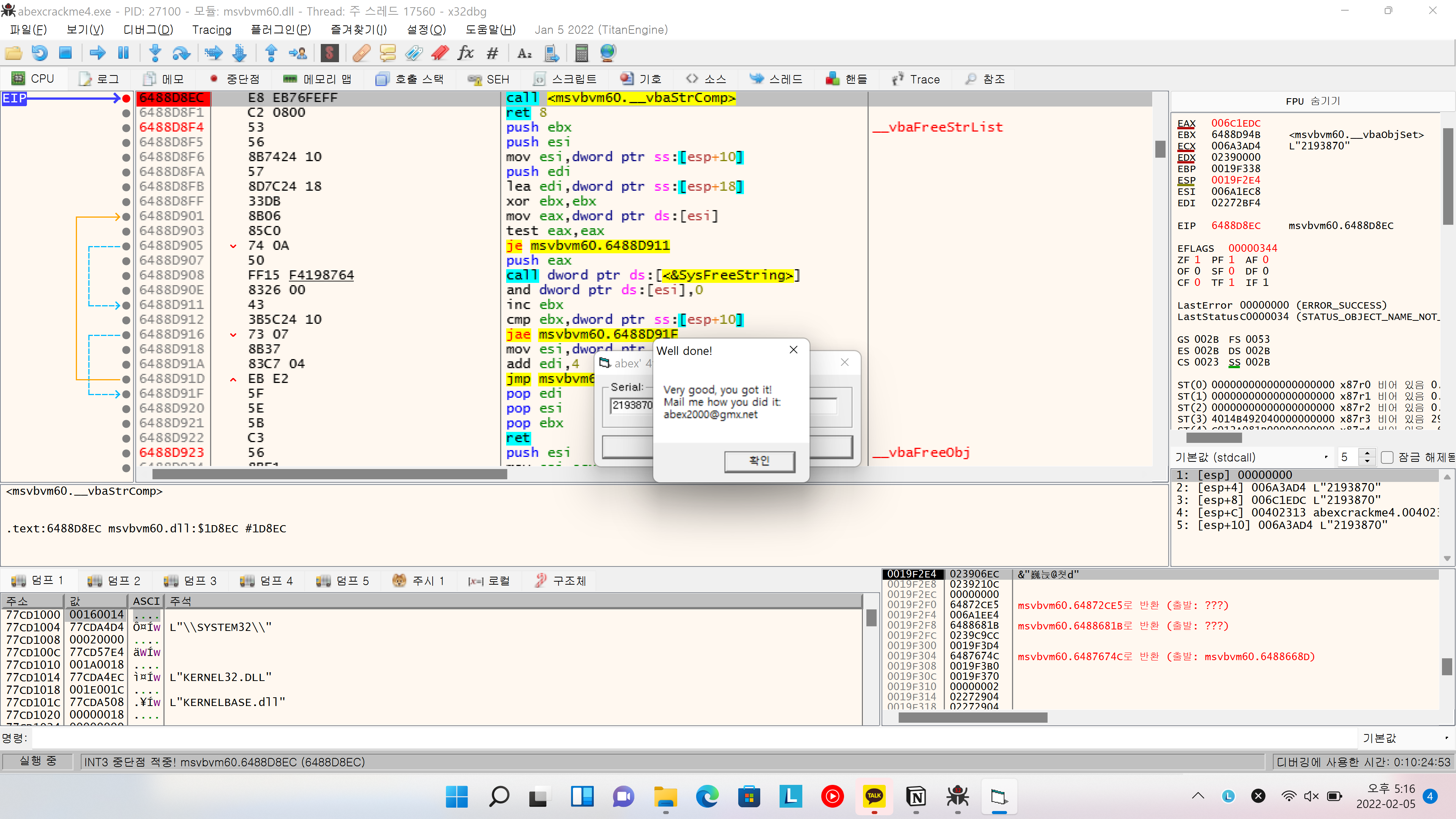Open the Scylla plugin icon
This screenshot has height=819, width=1456.
[329, 53]
